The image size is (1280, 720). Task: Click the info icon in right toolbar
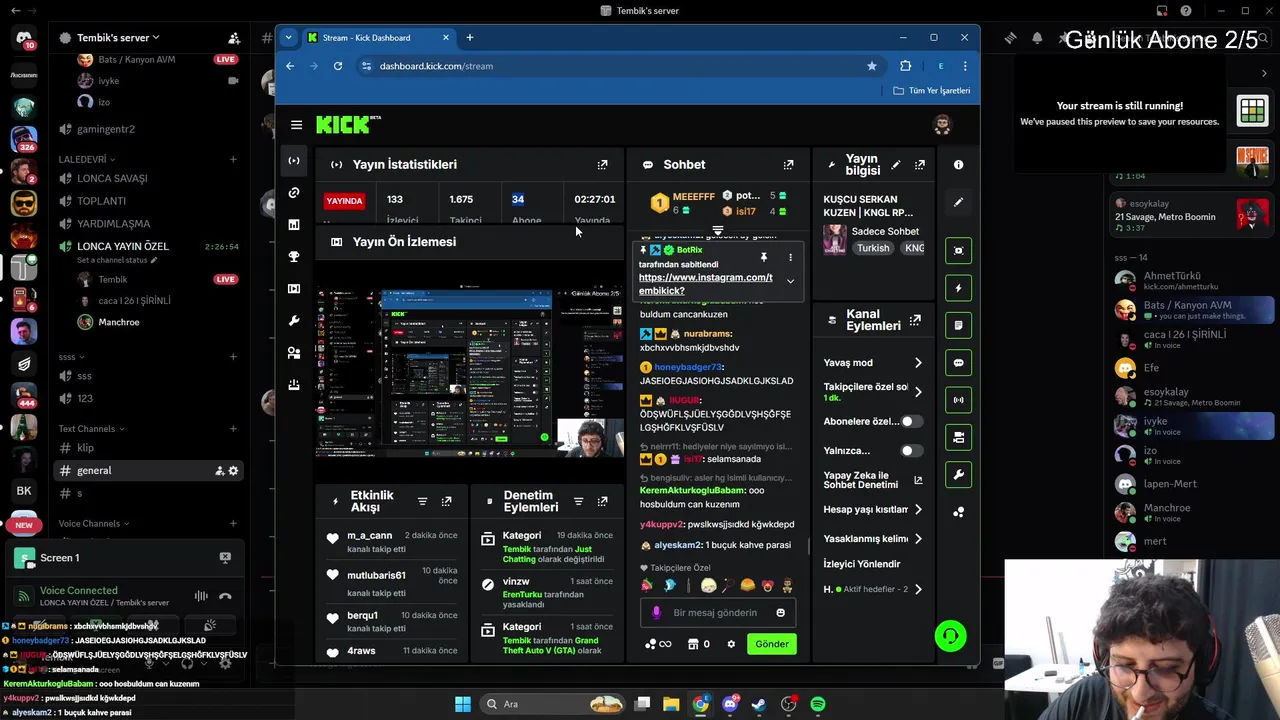(x=958, y=165)
